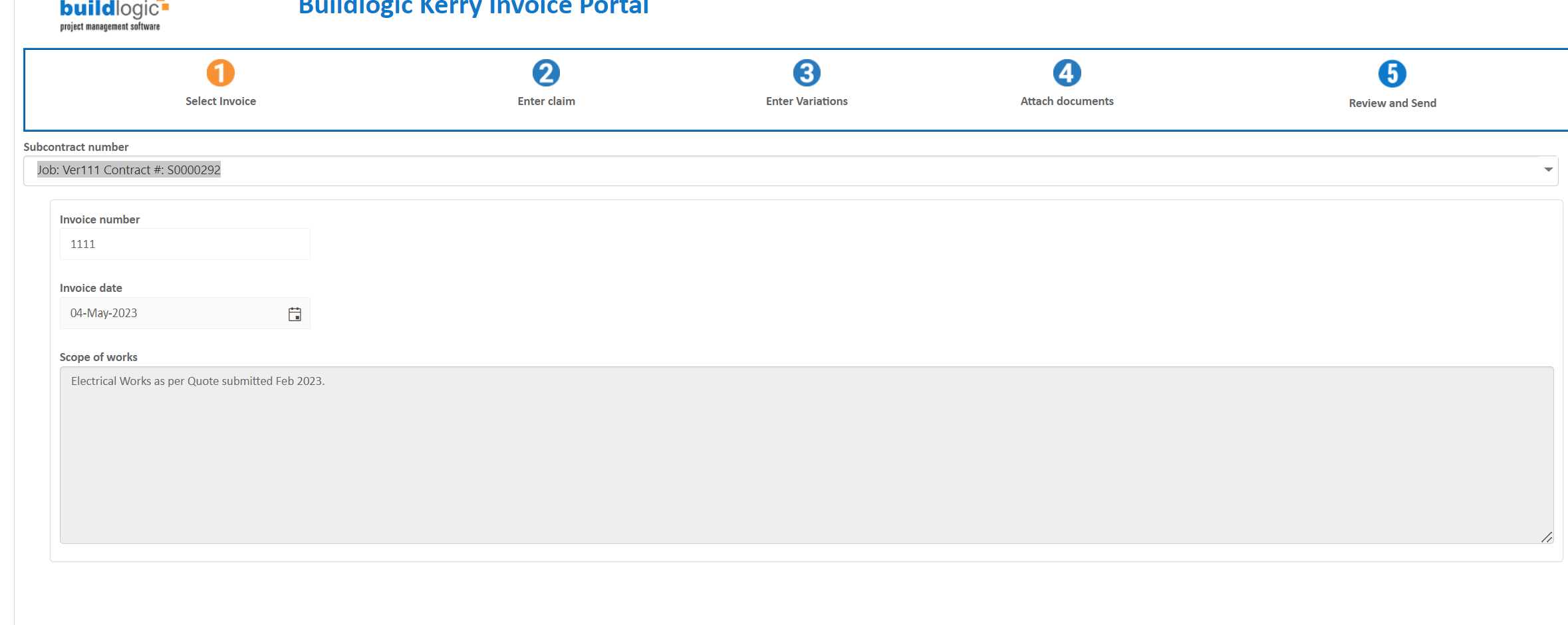This screenshot has height=625, width=1568.
Task: Select the Job: Ver111 Contract subcontract field
Action: coord(791,171)
